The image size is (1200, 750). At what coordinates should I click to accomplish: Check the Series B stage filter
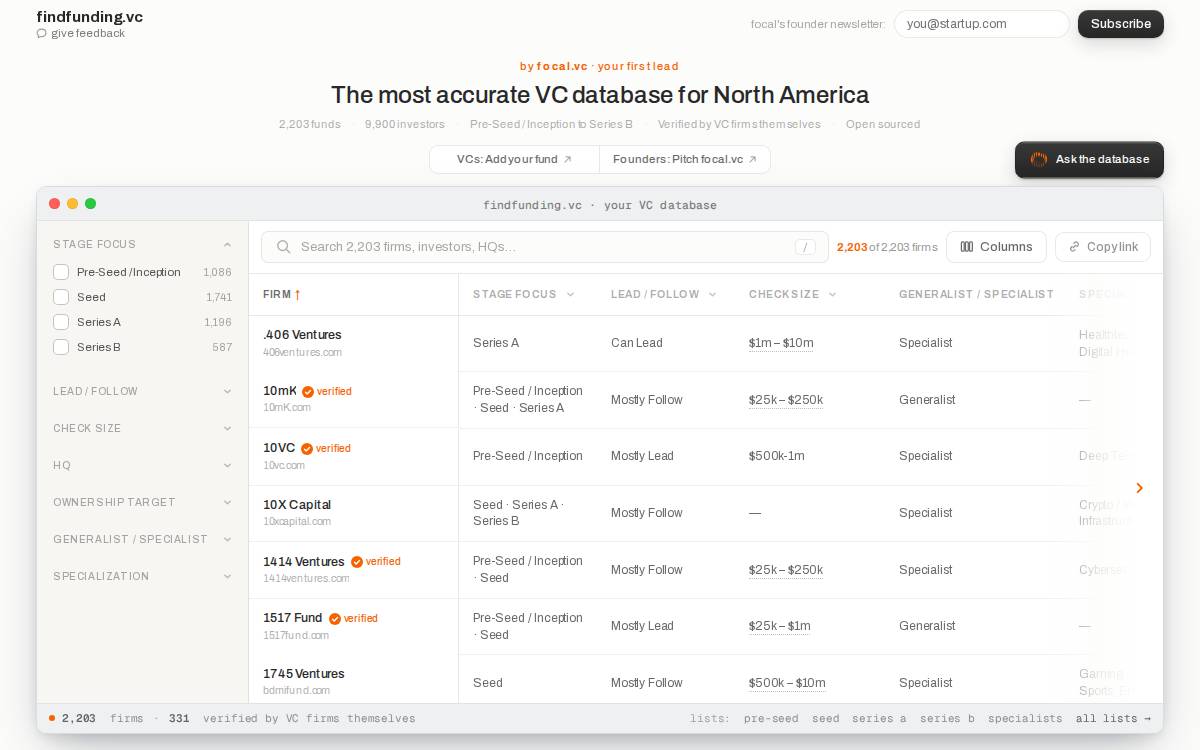click(61, 347)
